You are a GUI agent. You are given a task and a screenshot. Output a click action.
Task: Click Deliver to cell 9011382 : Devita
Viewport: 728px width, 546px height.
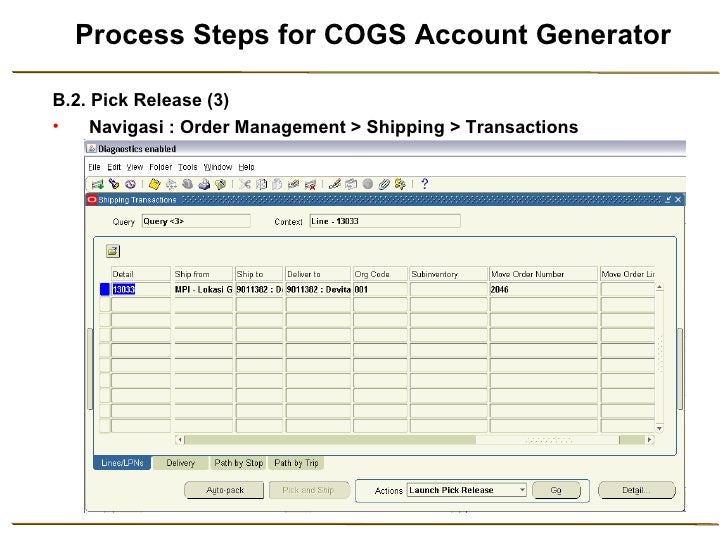pyautogui.click(x=318, y=289)
